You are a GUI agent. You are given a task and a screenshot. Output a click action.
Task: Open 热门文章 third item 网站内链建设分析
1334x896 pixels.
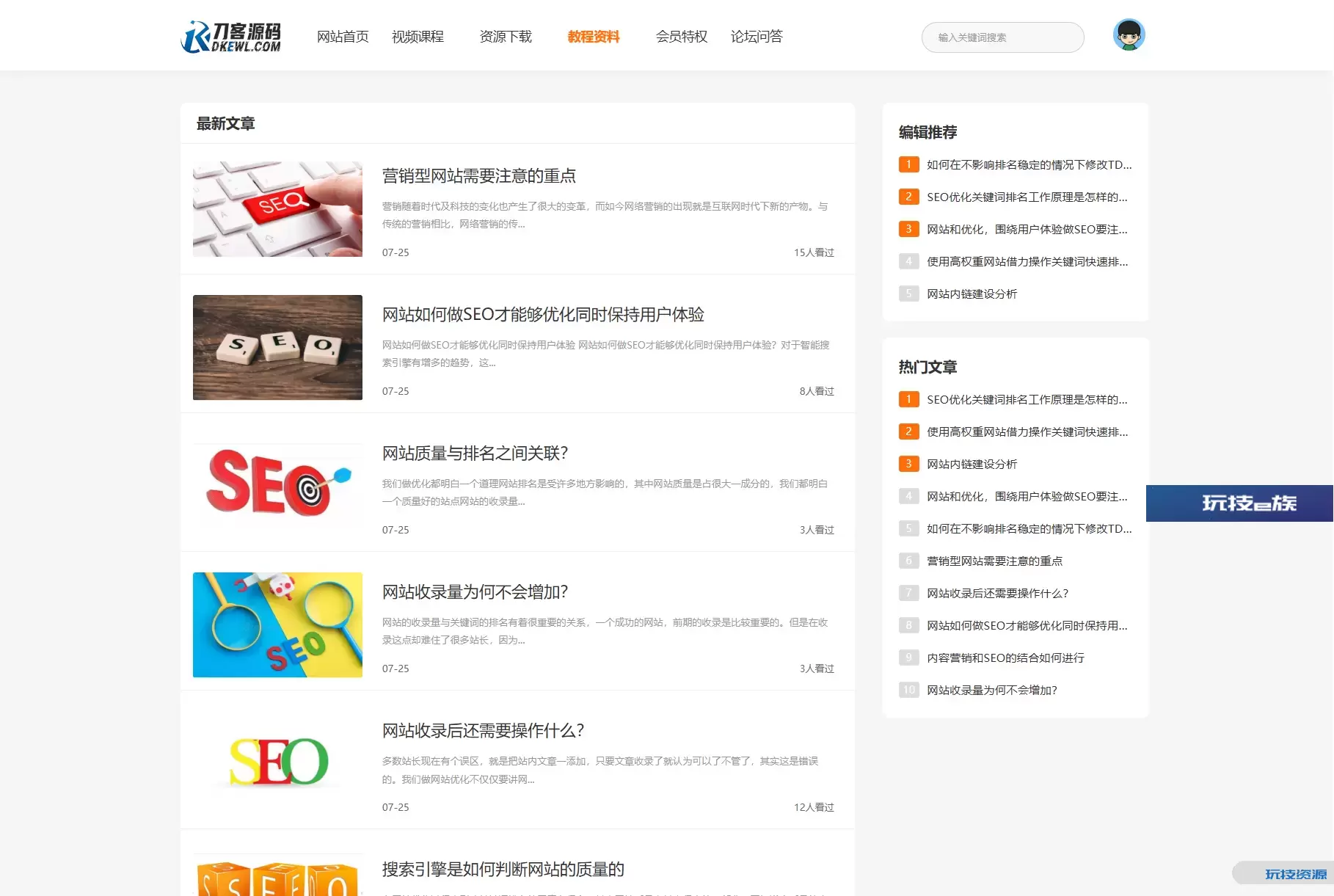(x=972, y=464)
